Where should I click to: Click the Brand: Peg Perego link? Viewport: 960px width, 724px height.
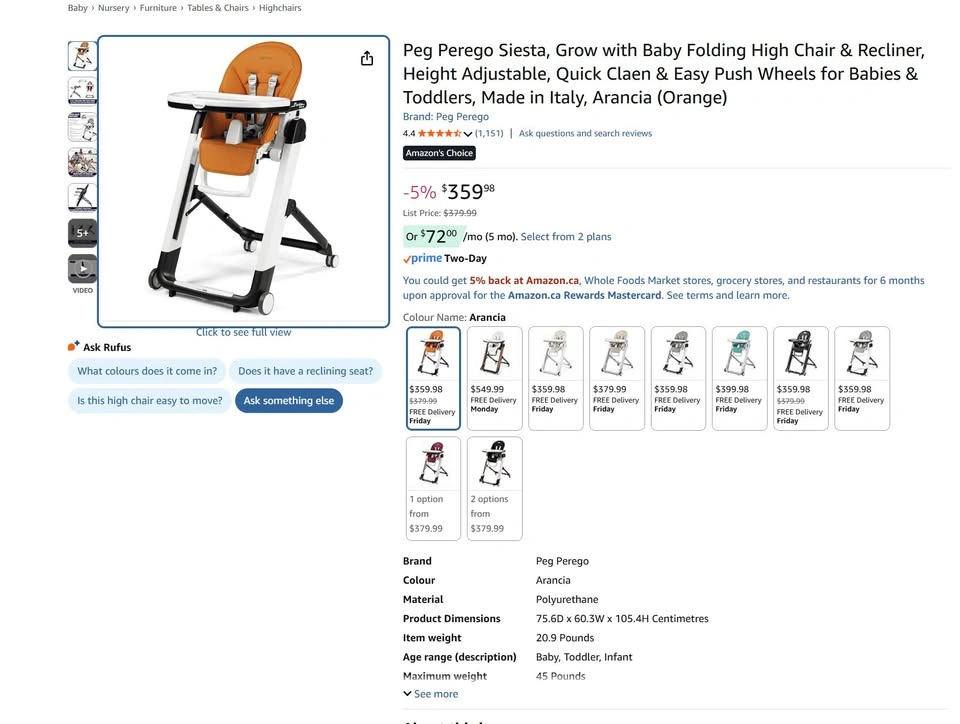pos(446,116)
